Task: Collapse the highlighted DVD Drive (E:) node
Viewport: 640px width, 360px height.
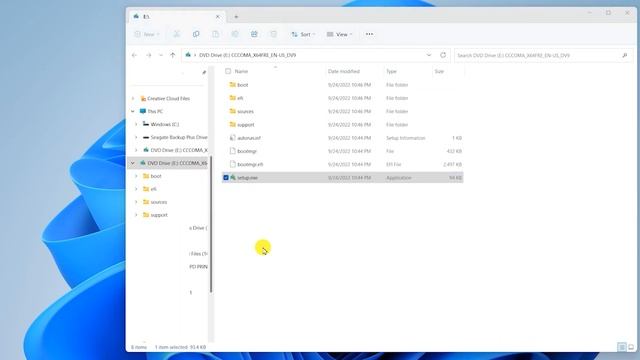Action: pos(133,163)
